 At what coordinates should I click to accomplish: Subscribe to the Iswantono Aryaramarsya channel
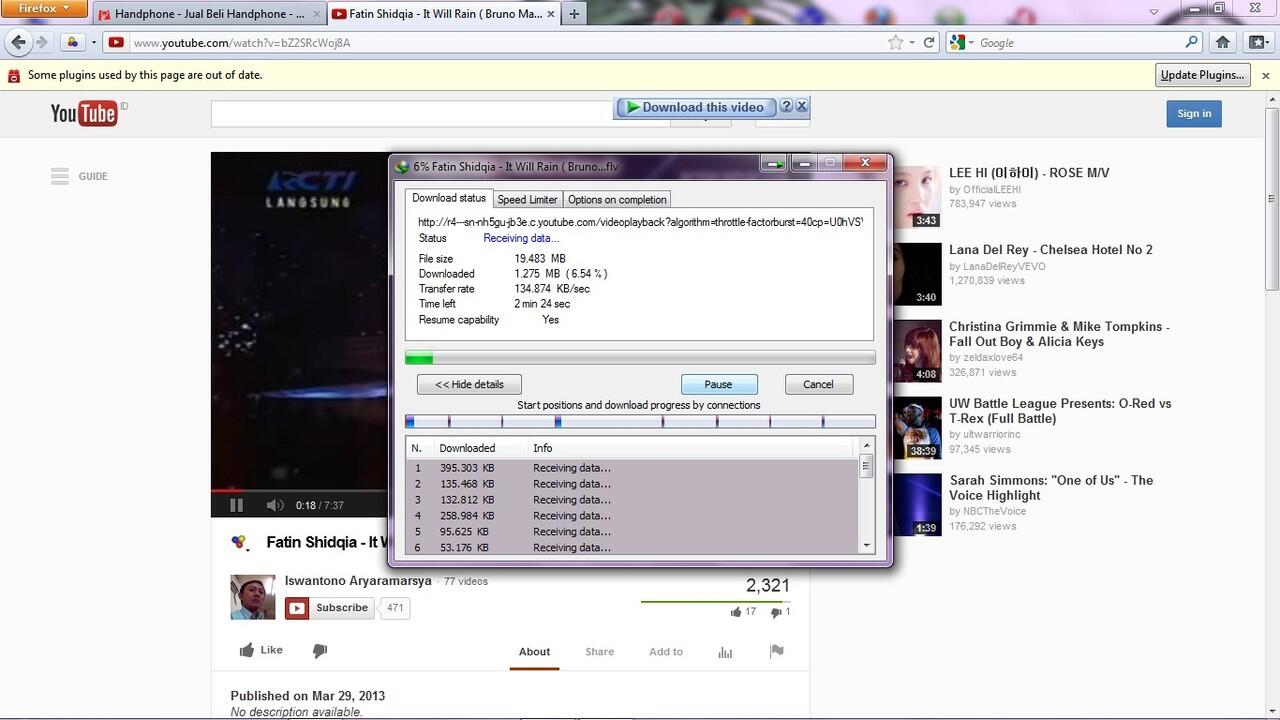click(x=331, y=608)
